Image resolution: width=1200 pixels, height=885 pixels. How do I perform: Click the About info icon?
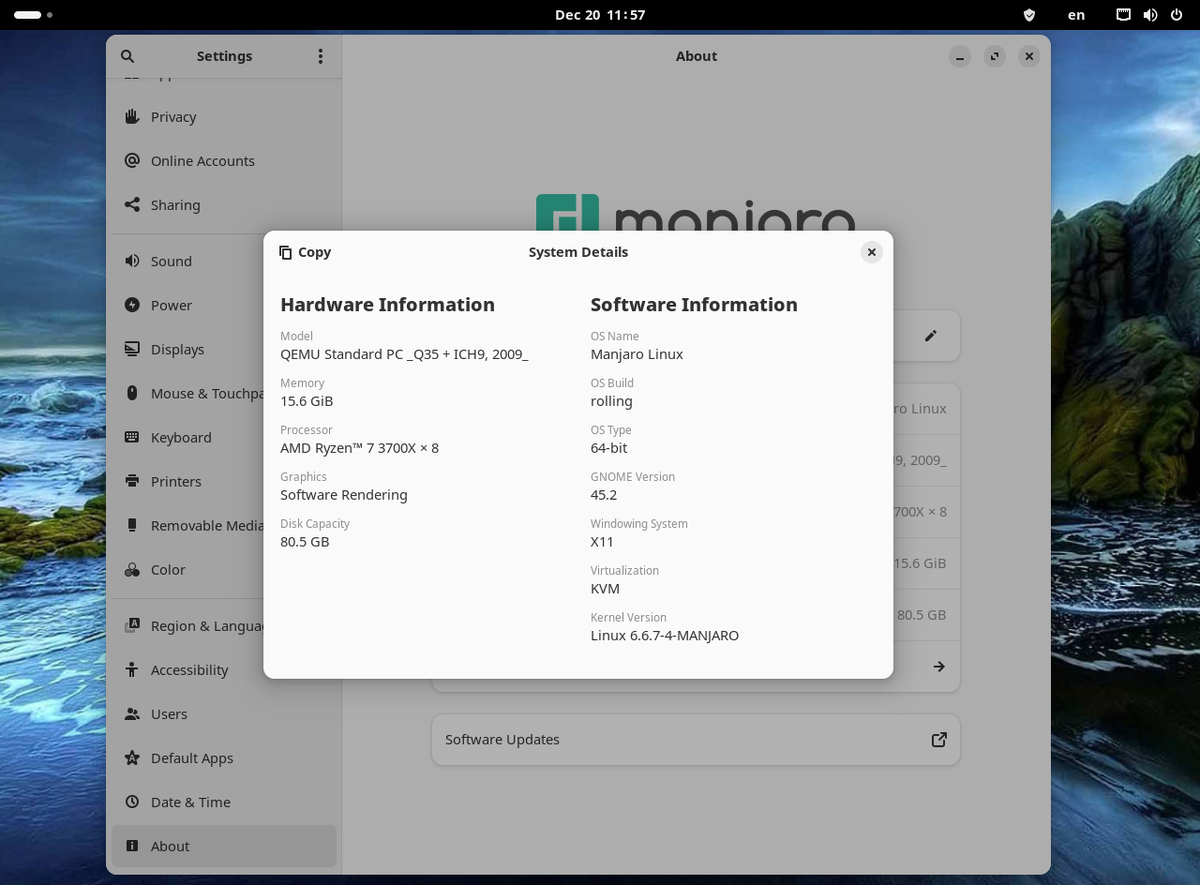(x=132, y=846)
